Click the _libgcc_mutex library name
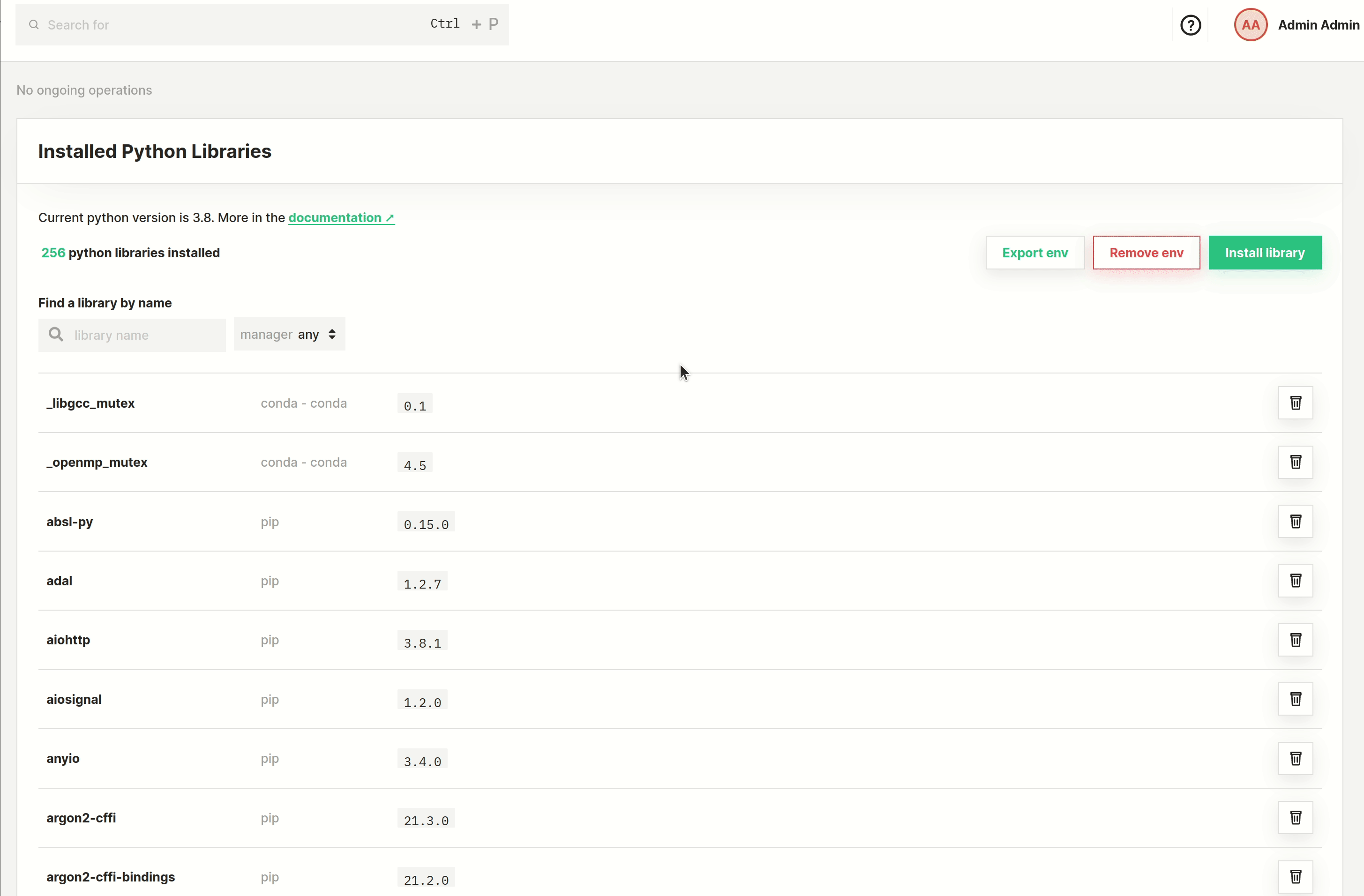The height and width of the screenshot is (896, 1364). [x=90, y=403]
